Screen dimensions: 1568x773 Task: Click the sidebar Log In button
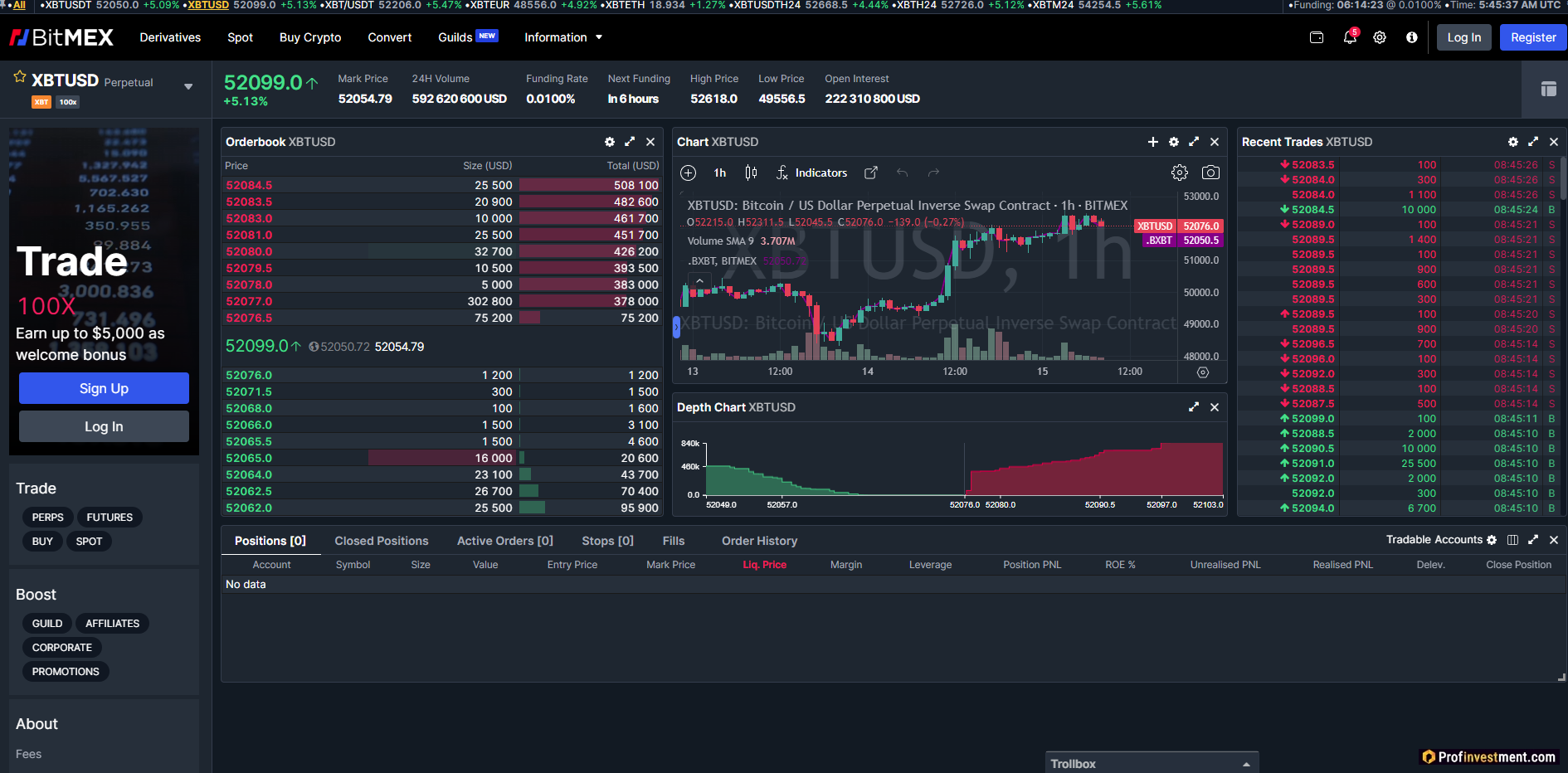click(104, 426)
